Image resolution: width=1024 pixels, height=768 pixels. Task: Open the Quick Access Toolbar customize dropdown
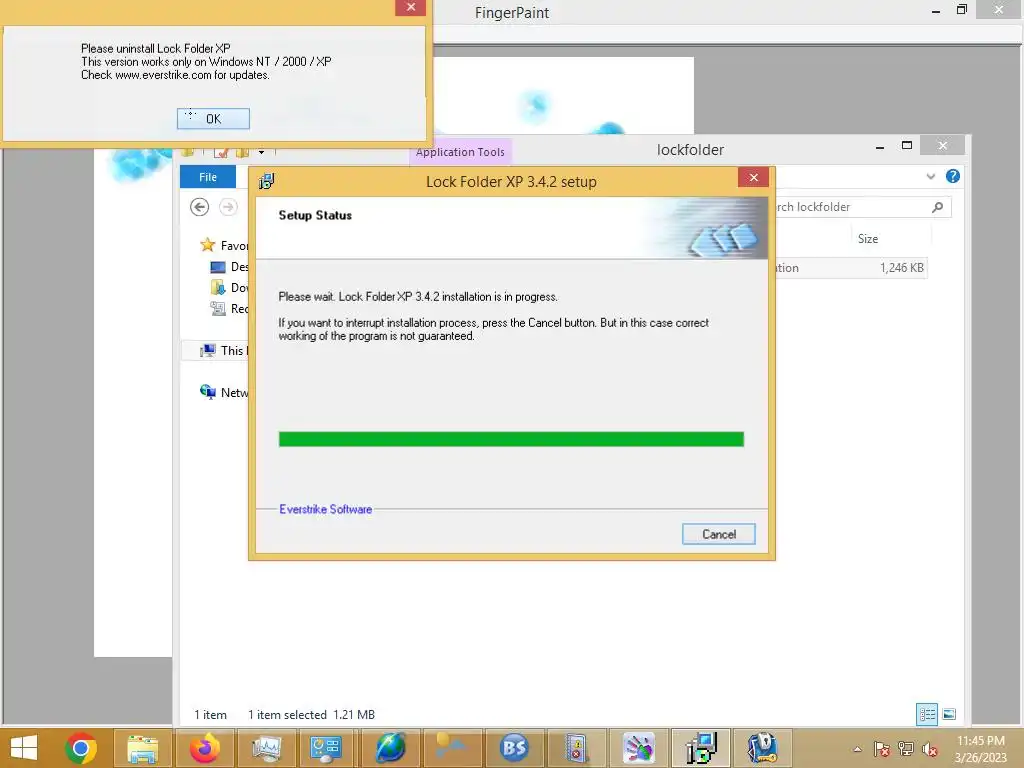[261, 152]
